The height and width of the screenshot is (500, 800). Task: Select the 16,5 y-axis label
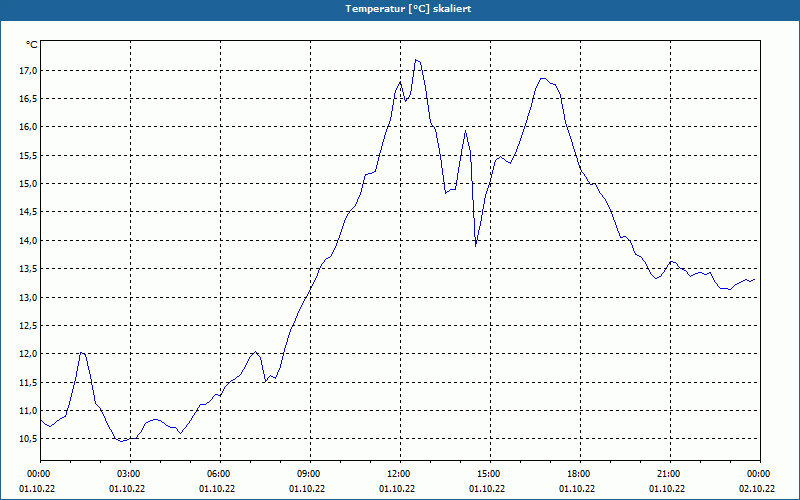(x=29, y=98)
